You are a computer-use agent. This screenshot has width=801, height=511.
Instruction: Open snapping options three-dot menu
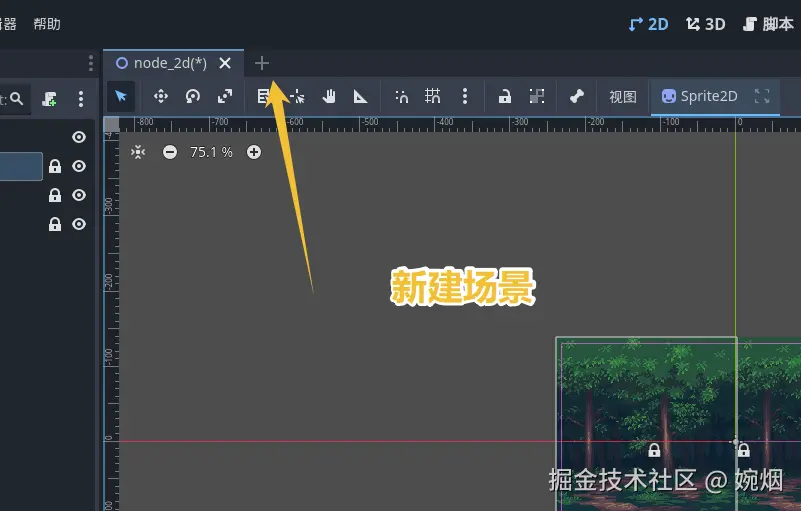464,96
